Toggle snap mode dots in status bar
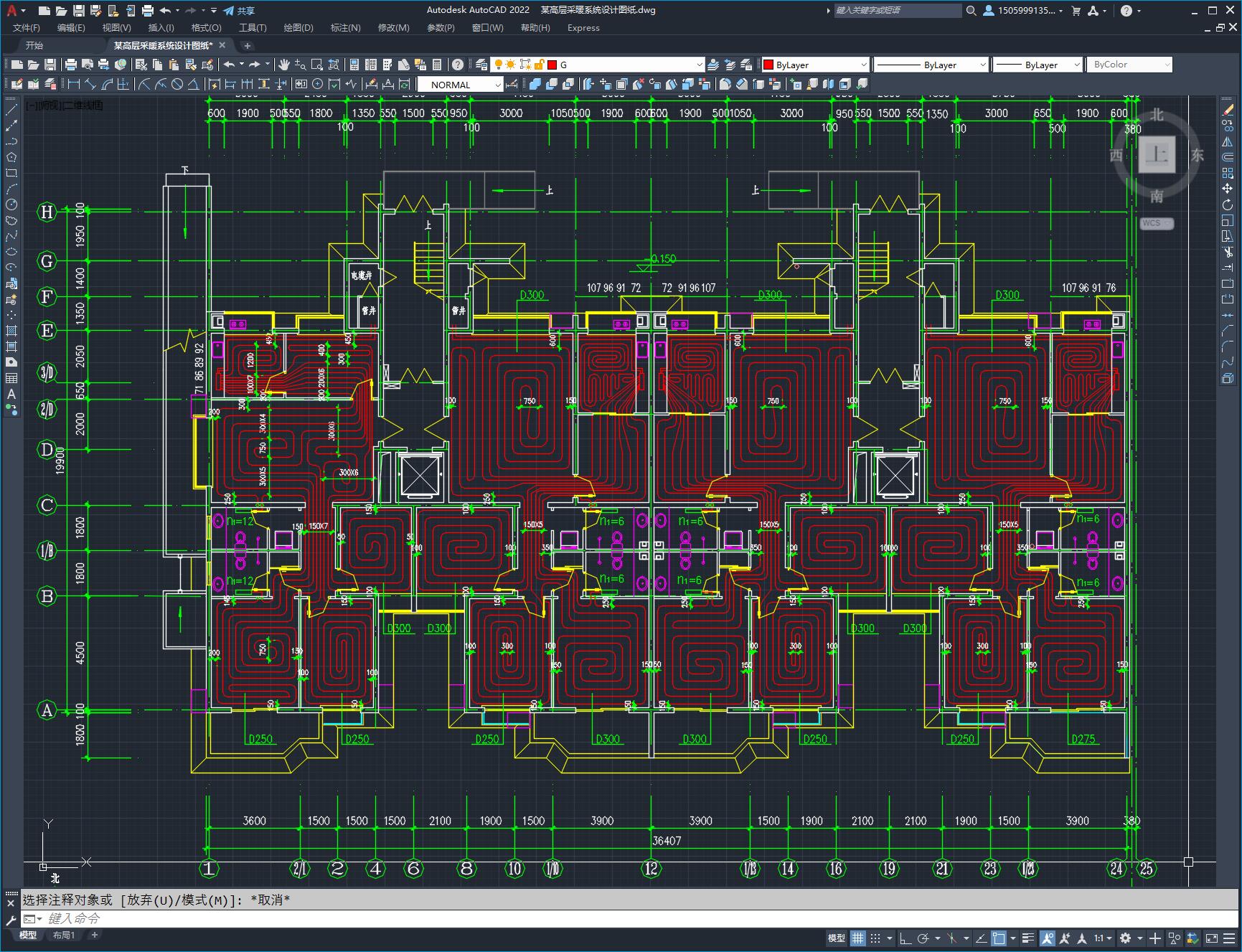This screenshot has width=1242, height=952. [x=875, y=938]
